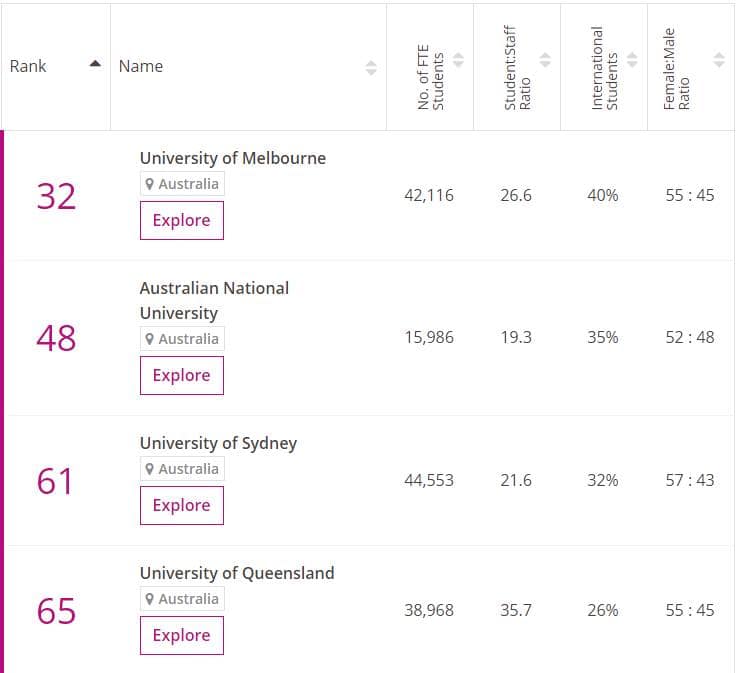Select University of Queensland female:male ratio 55 : 45
The width and height of the screenshot is (738, 673).
(690, 610)
